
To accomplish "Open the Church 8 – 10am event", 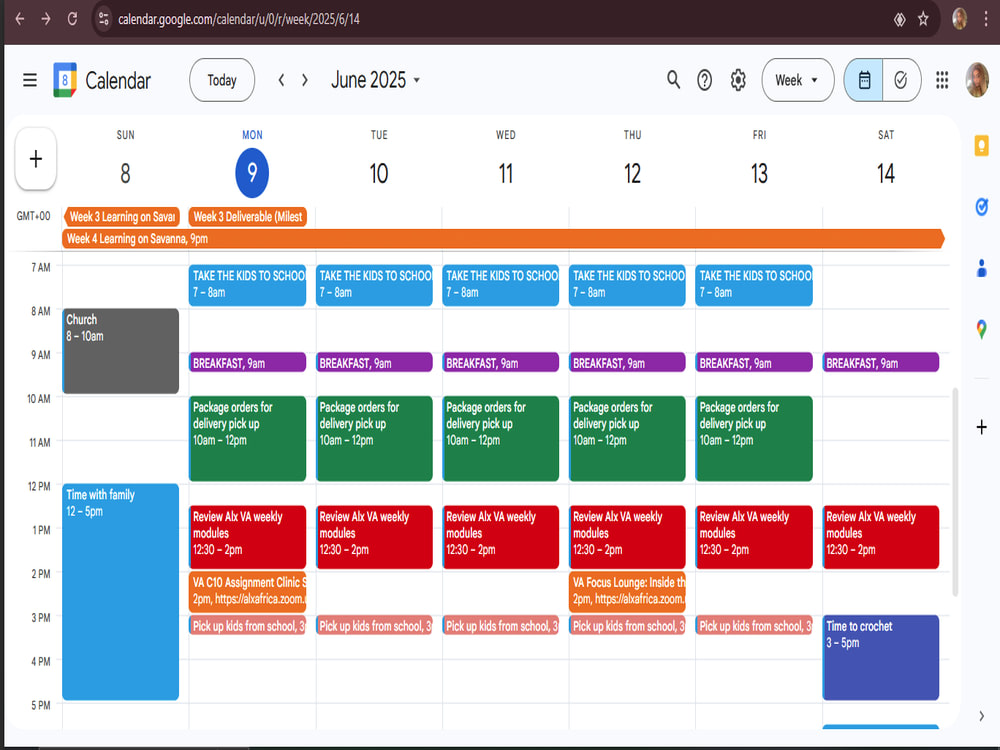I will tap(121, 351).
